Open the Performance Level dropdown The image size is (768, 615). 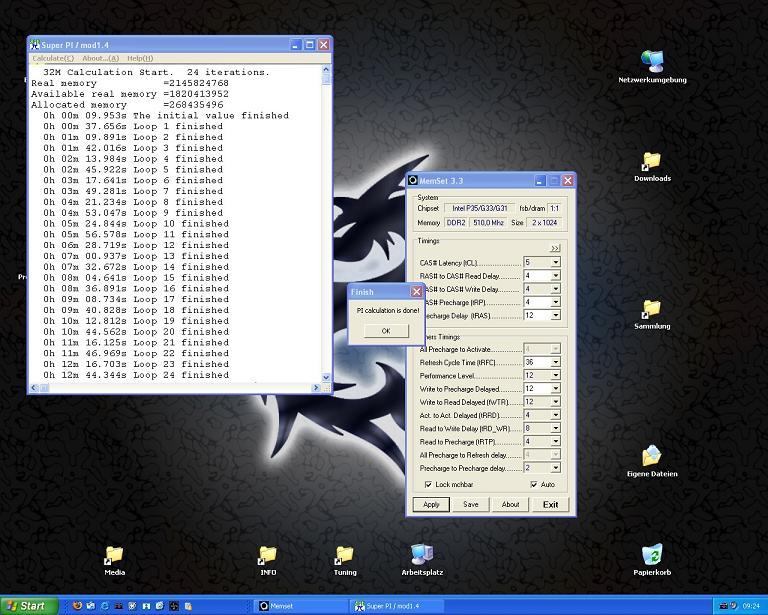coord(555,376)
